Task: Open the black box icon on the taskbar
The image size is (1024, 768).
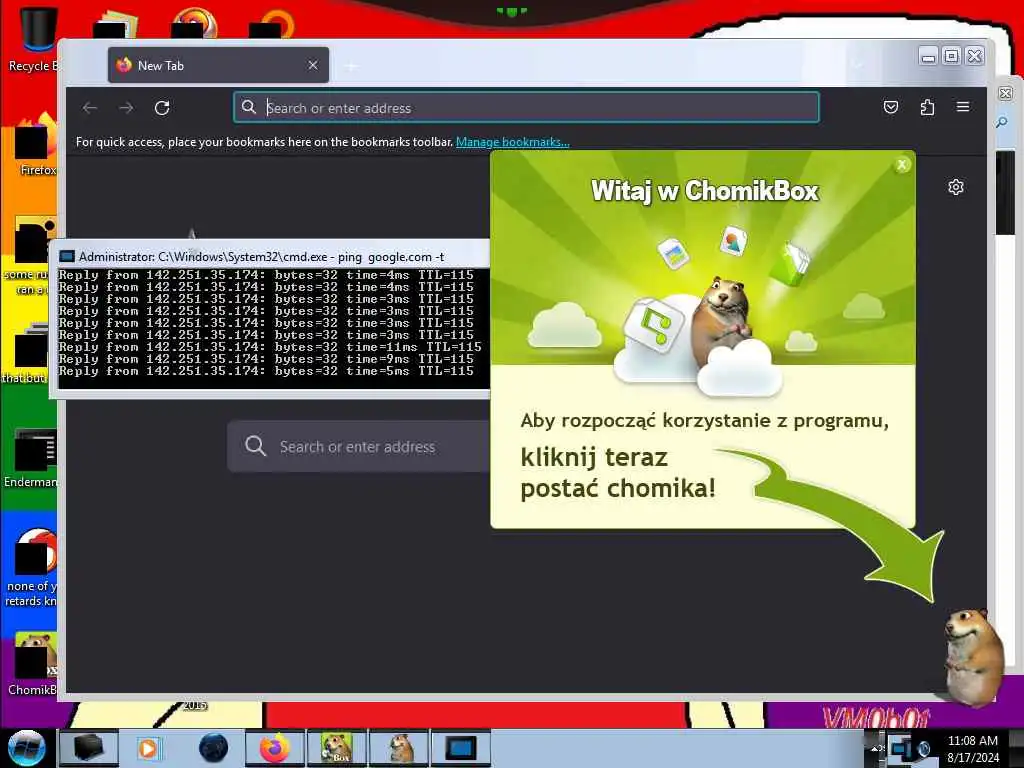Action: coord(89,748)
